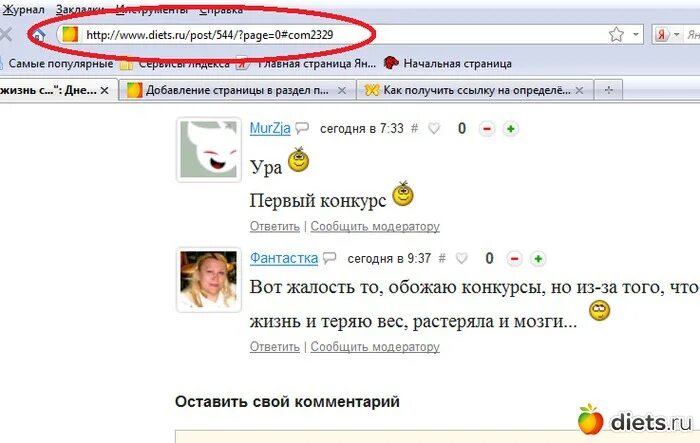Click the smiley after 'Первый конкурс'
Image resolution: width=700 pixels, height=443 pixels.
(x=403, y=193)
